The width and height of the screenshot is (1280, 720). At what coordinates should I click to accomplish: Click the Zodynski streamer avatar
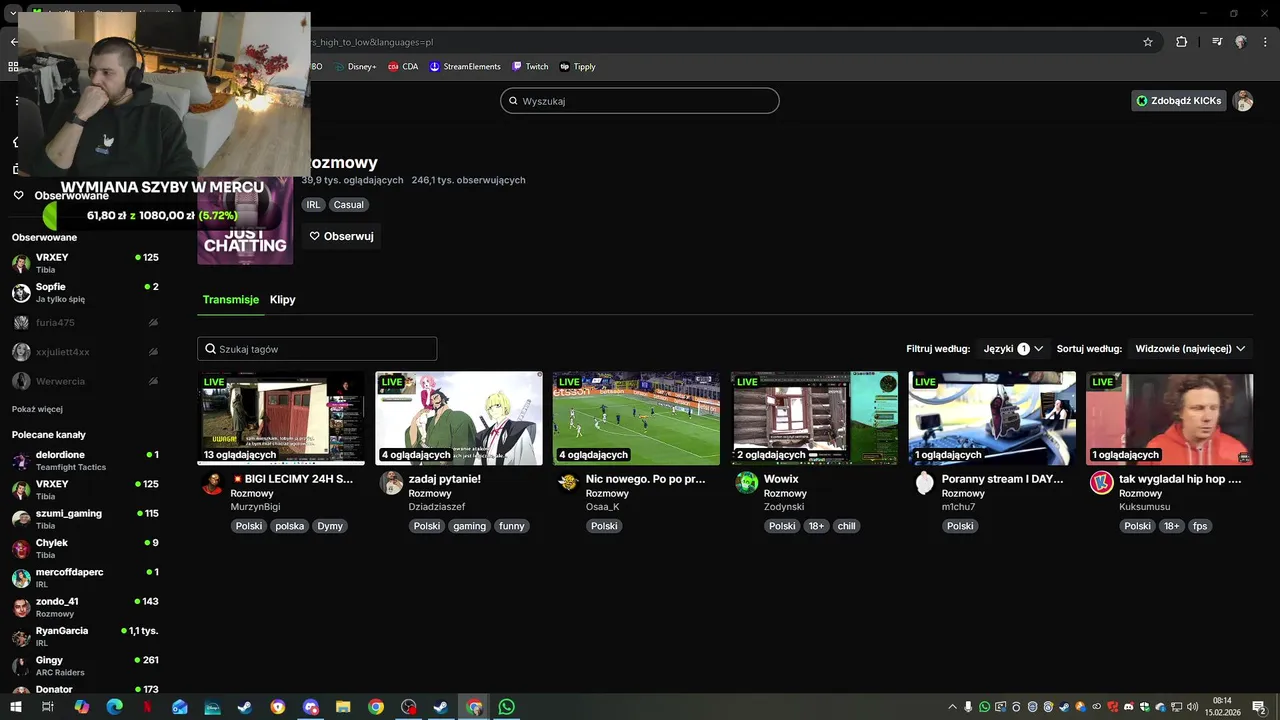click(x=746, y=484)
